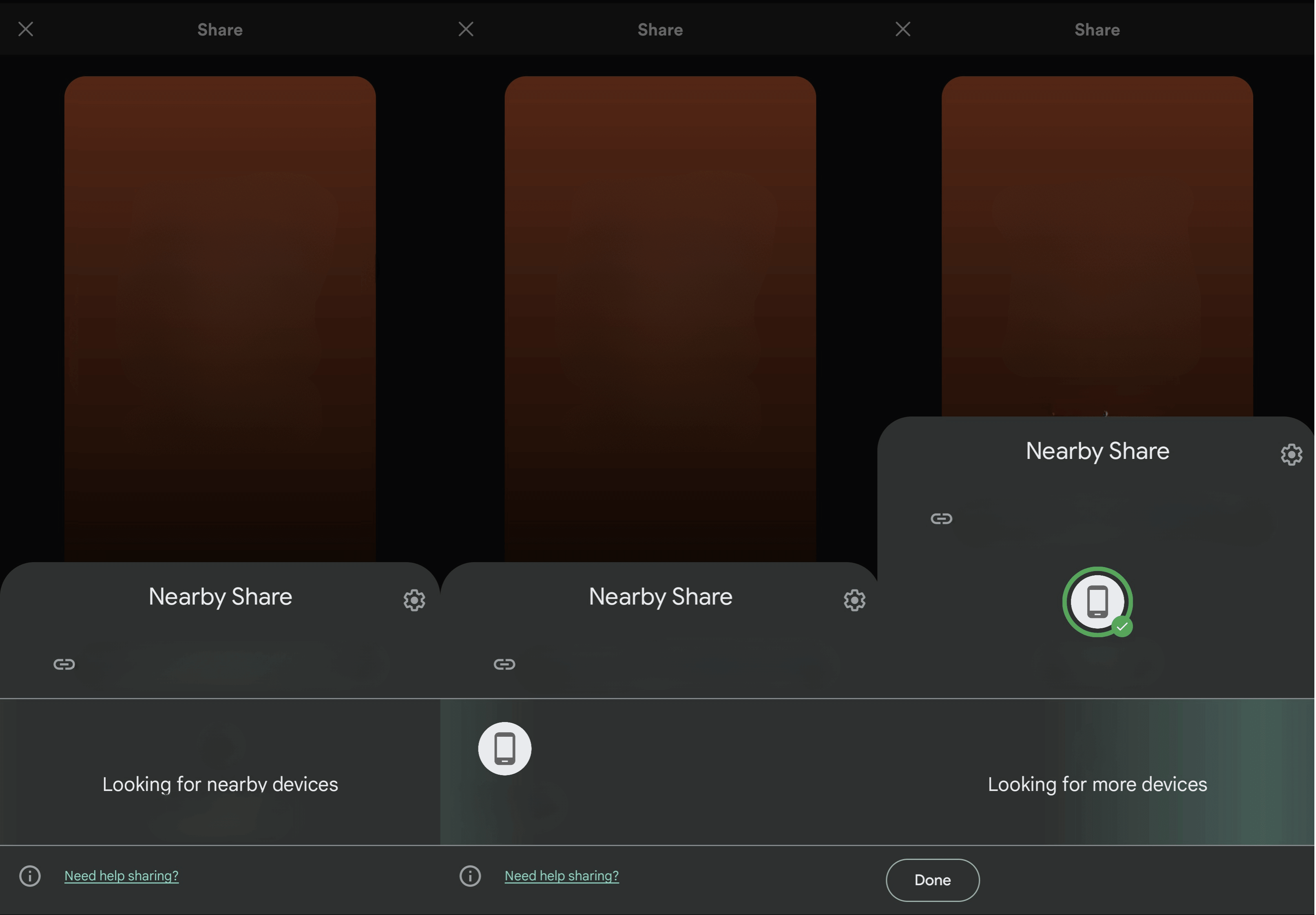Click the info icon on the left screen
Screen dimensions: 1316x915
[x=30, y=876]
